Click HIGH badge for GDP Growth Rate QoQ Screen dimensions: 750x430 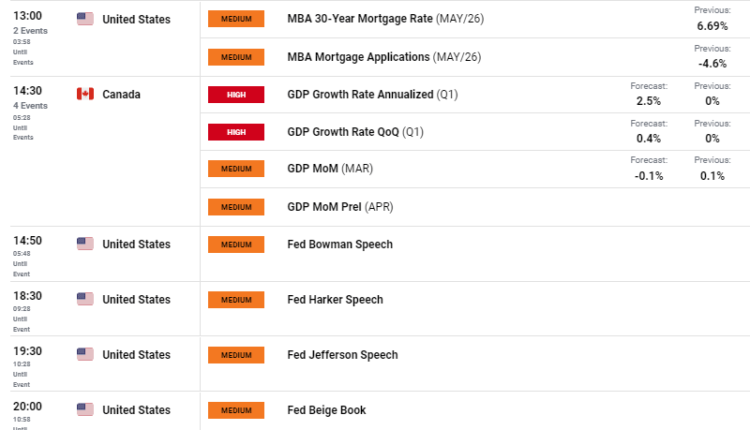[236, 132]
